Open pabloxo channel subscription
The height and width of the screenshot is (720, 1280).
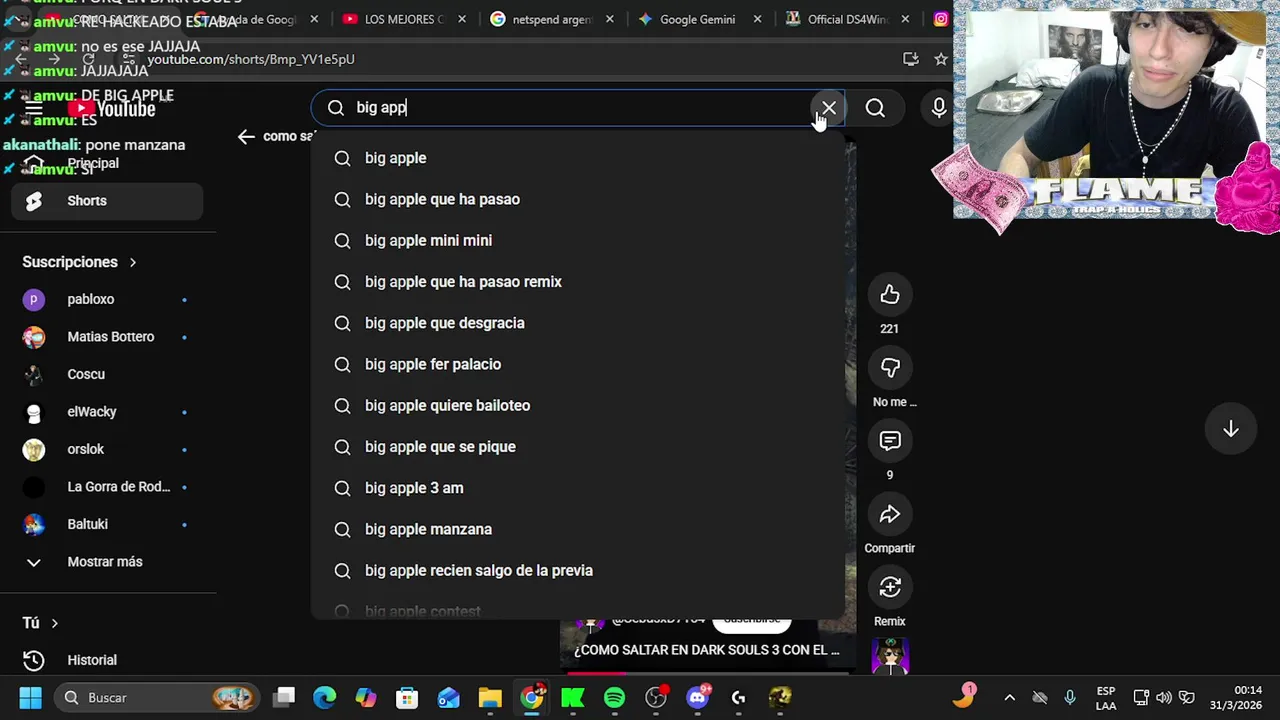pyautogui.click(x=107, y=299)
